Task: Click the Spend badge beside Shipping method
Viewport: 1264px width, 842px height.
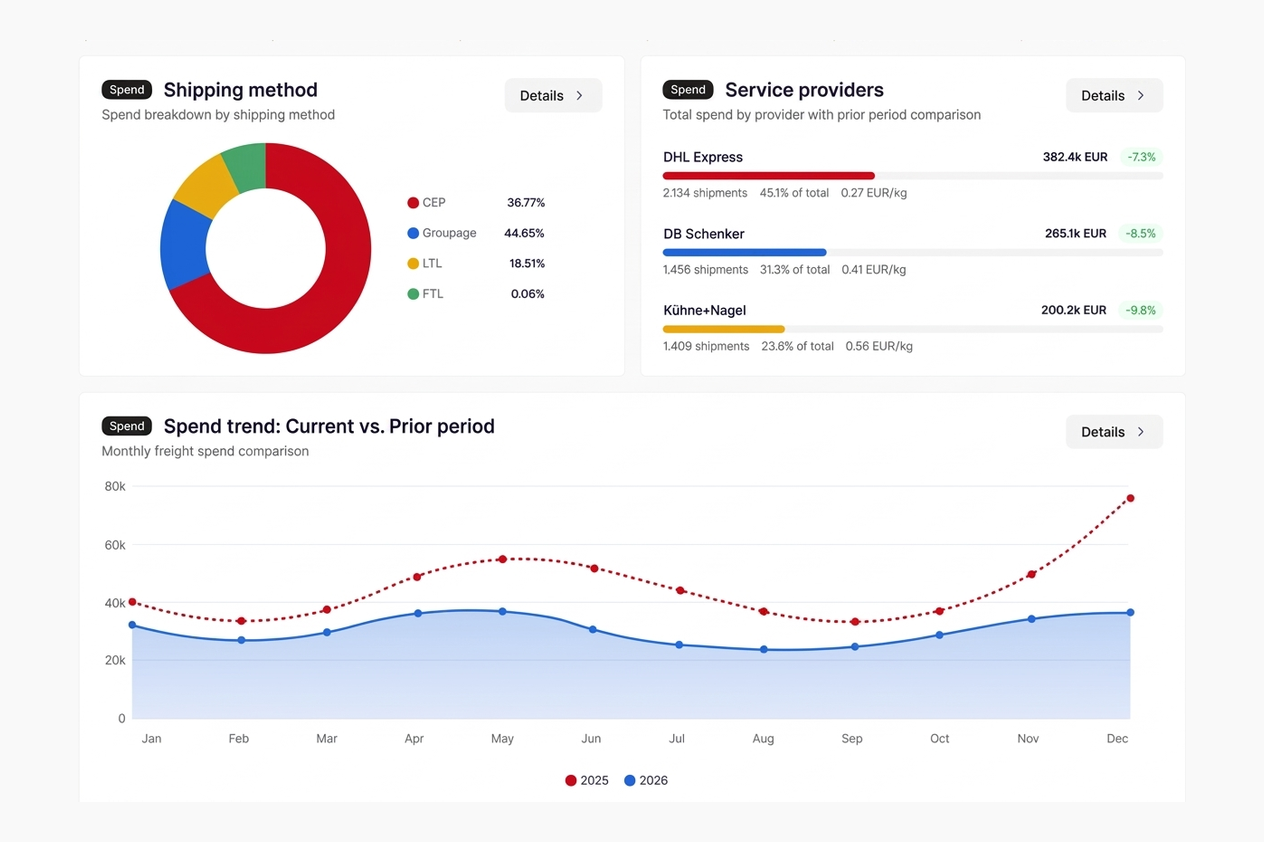Action: pos(127,90)
